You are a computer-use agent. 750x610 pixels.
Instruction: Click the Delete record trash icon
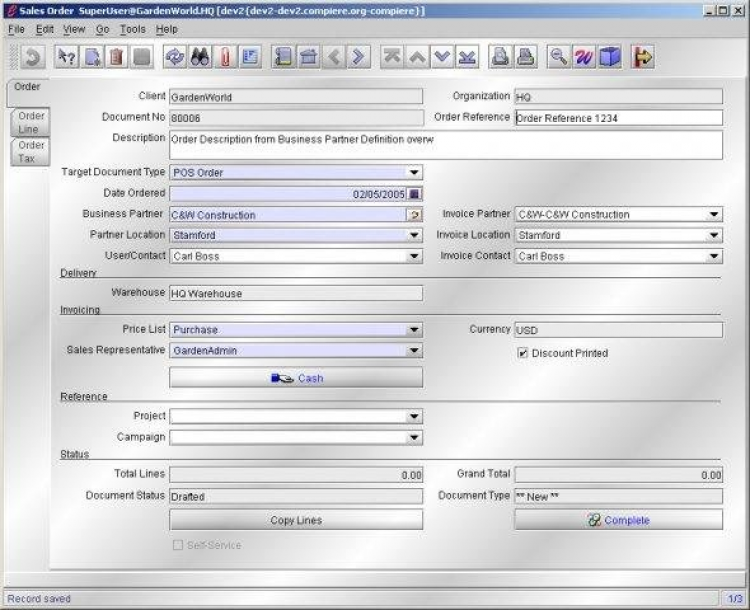pos(117,58)
